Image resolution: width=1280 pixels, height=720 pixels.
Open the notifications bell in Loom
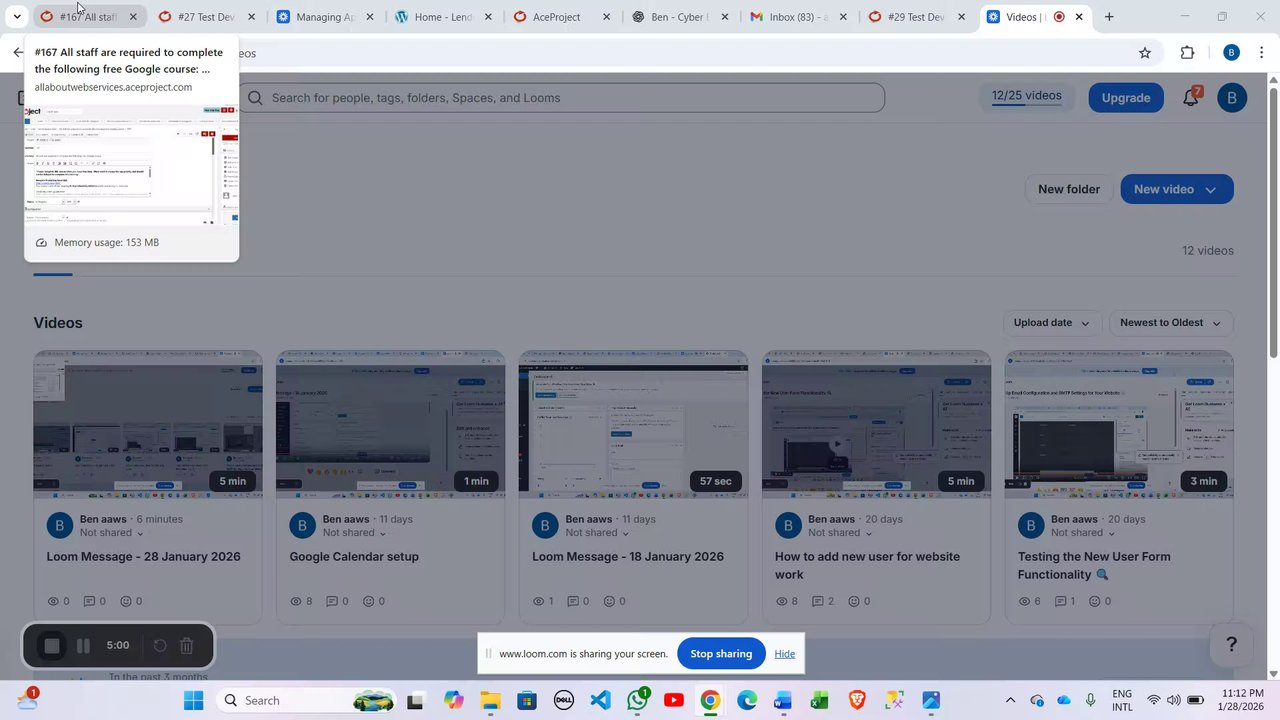pyautogui.click(x=1190, y=98)
